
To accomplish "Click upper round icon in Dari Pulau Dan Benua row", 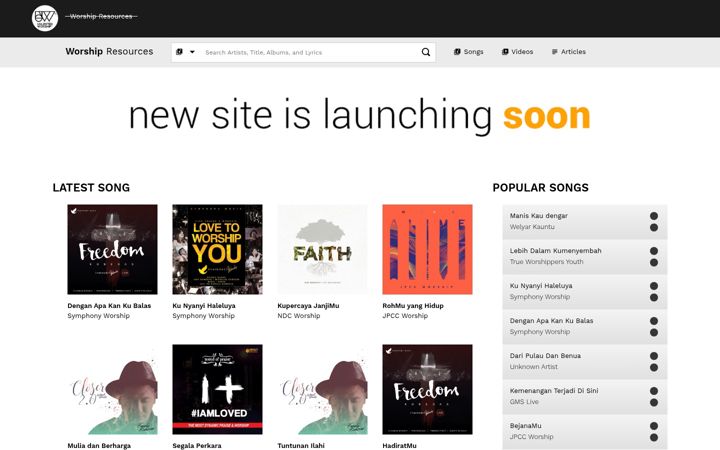I will [x=654, y=356].
